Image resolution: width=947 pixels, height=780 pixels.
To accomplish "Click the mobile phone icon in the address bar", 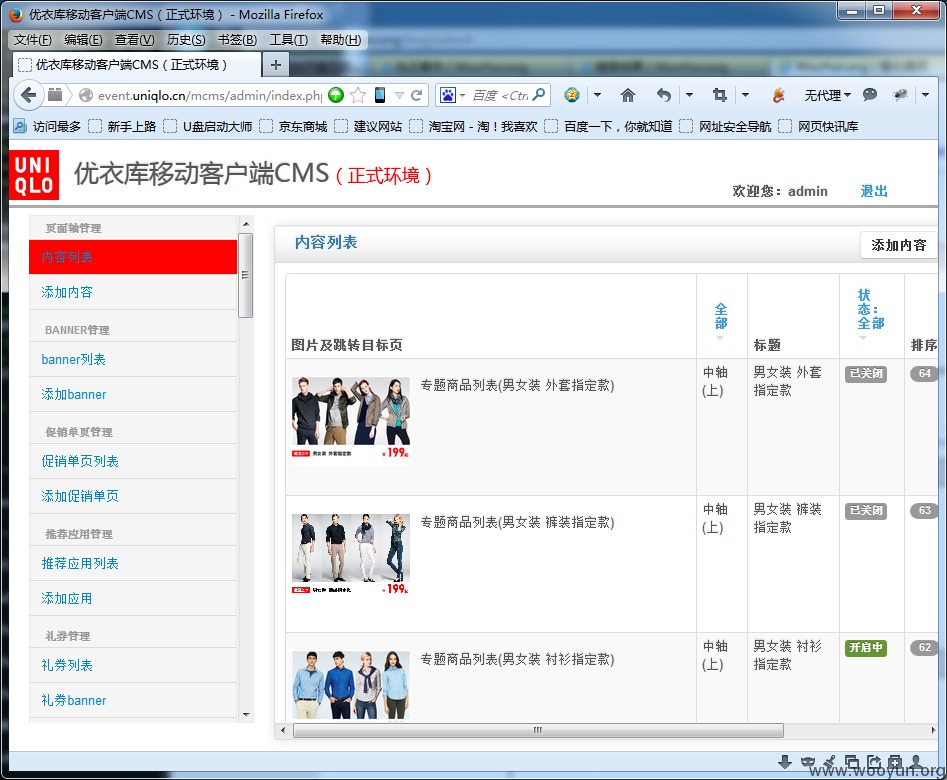I will (380, 95).
